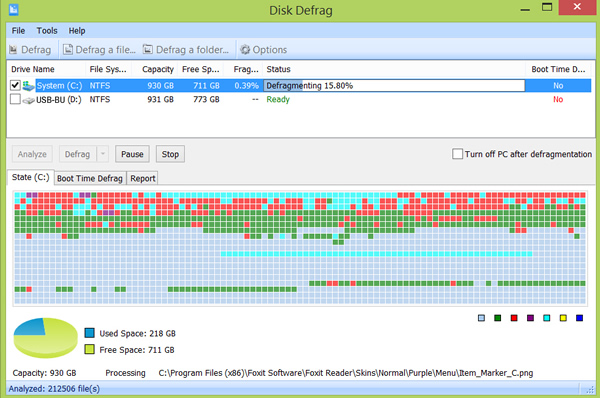Viewport: 600px width, 398px height.
Task: Click the Defragmenting 15.80% progress bar
Action: coord(394,86)
